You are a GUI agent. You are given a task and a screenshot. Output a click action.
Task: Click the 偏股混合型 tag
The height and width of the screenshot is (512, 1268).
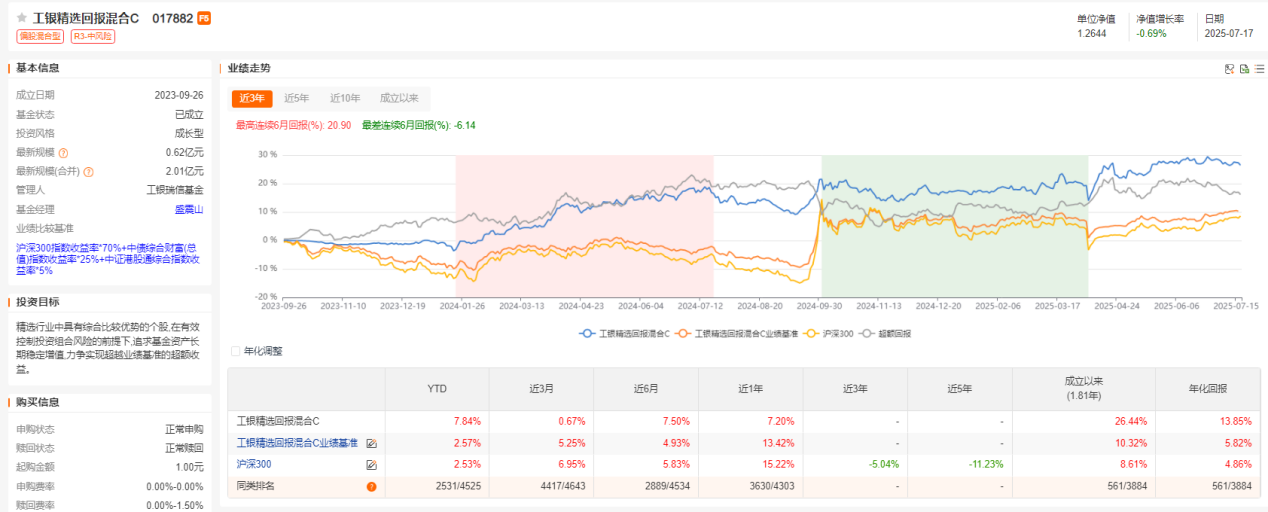pos(40,36)
